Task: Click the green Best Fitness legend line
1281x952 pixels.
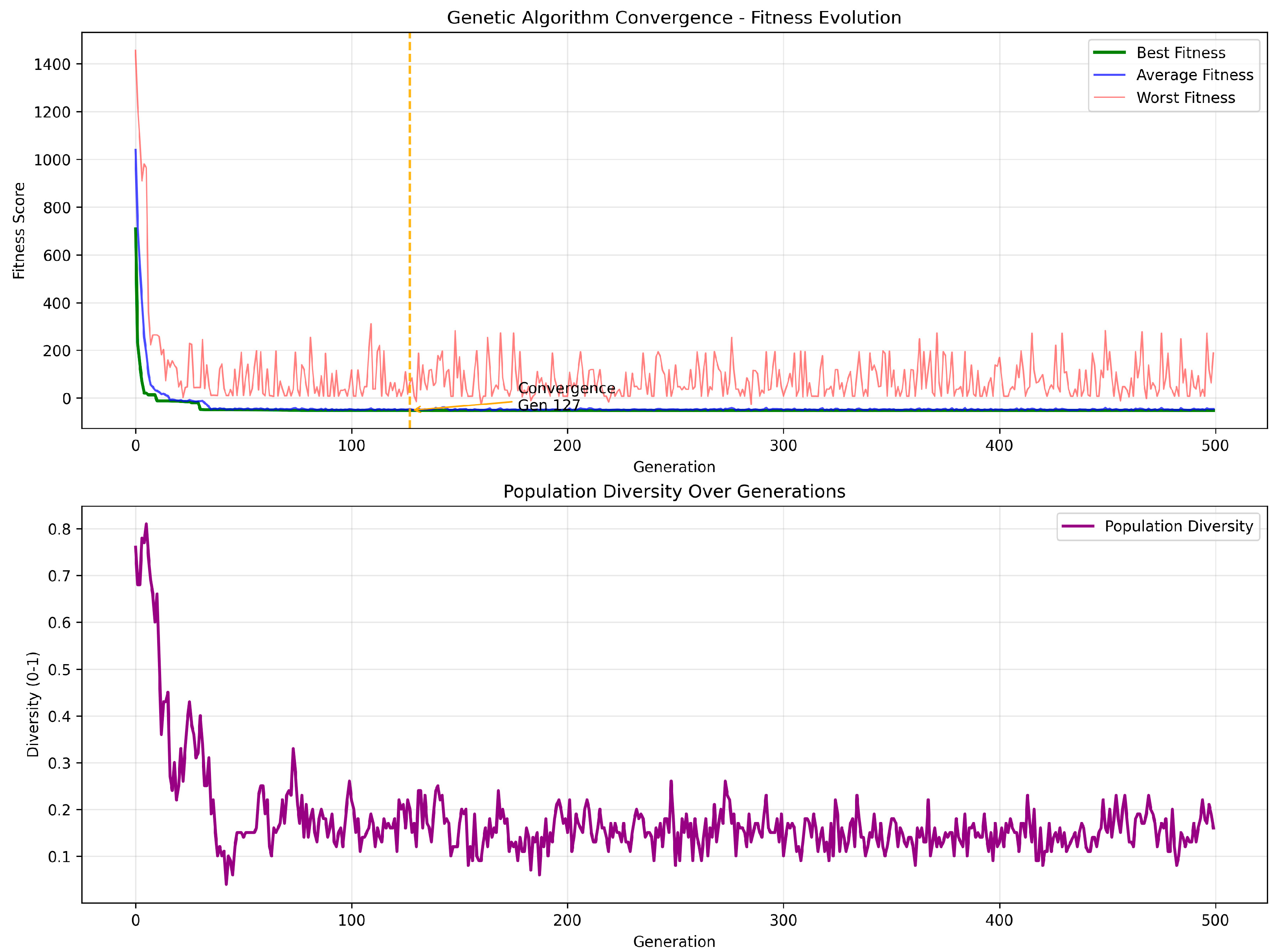Action: pyautogui.click(x=1109, y=53)
